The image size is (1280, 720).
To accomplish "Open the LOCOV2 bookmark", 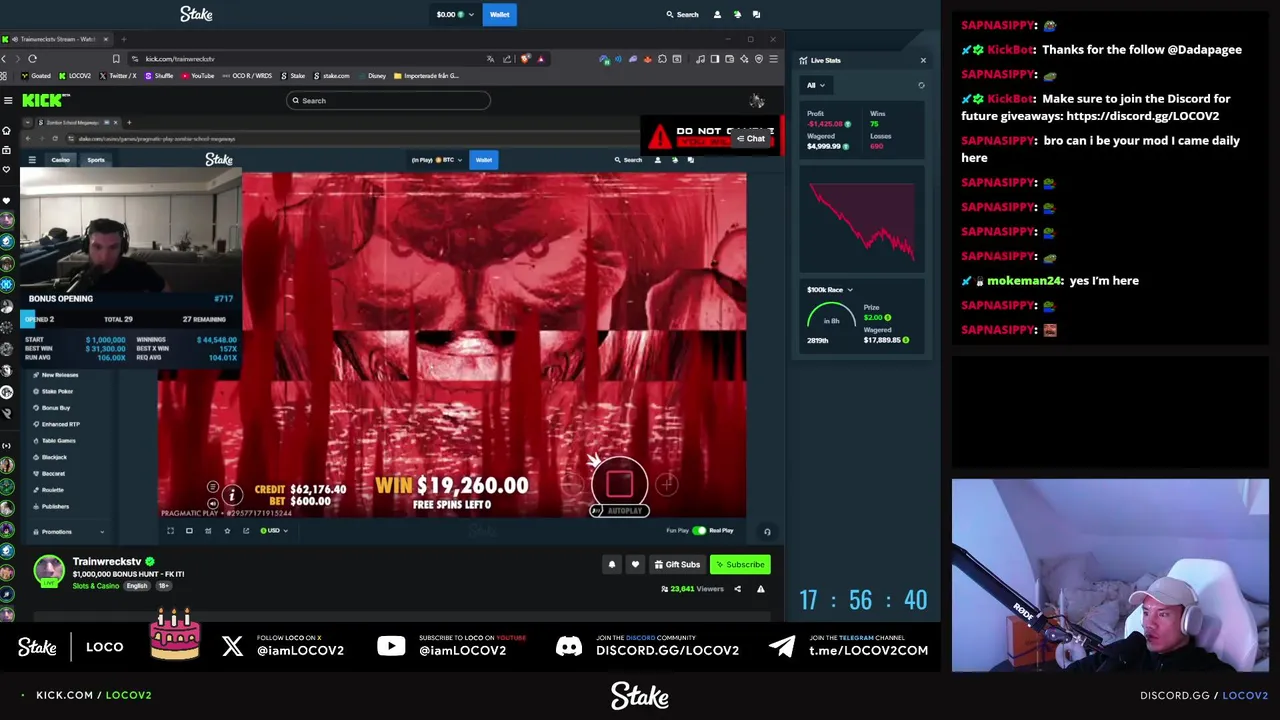I will pyautogui.click(x=75, y=76).
